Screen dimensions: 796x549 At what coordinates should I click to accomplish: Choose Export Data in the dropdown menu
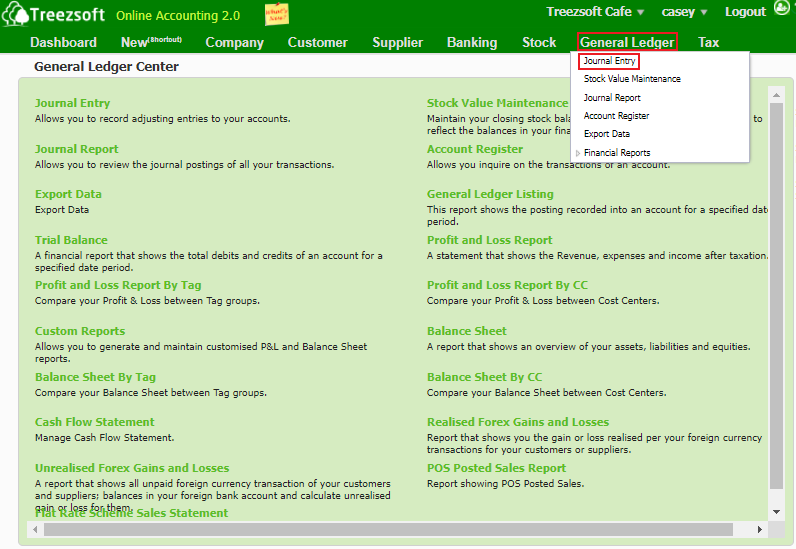pyautogui.click(x=607, y=134)
